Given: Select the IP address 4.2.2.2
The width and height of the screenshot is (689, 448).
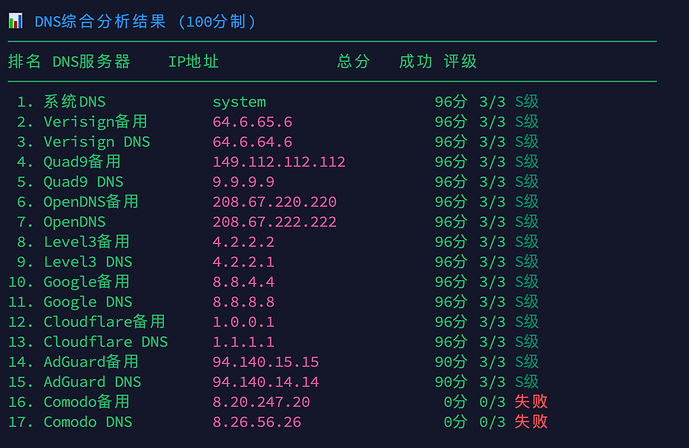Looking at the screenshot, I should point(244,242).
